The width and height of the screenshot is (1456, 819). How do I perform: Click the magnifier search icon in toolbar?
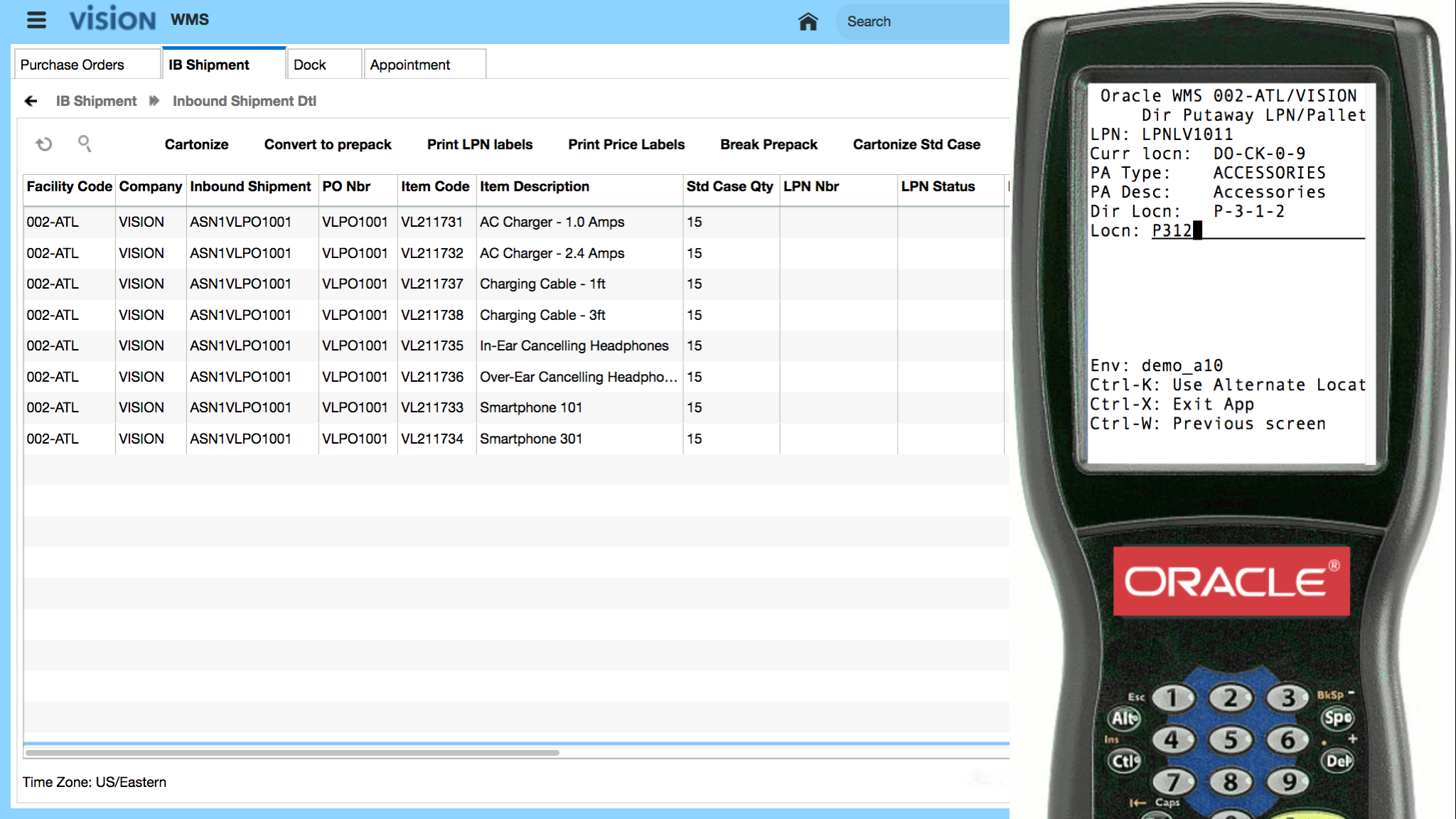pos(85,144)
